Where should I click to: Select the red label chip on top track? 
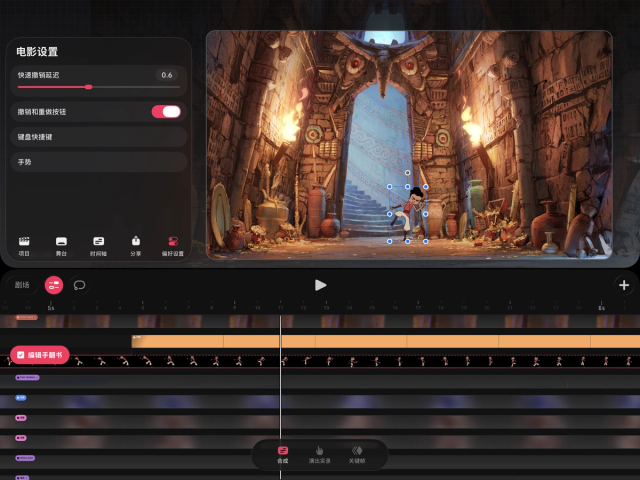coord(27,317)
